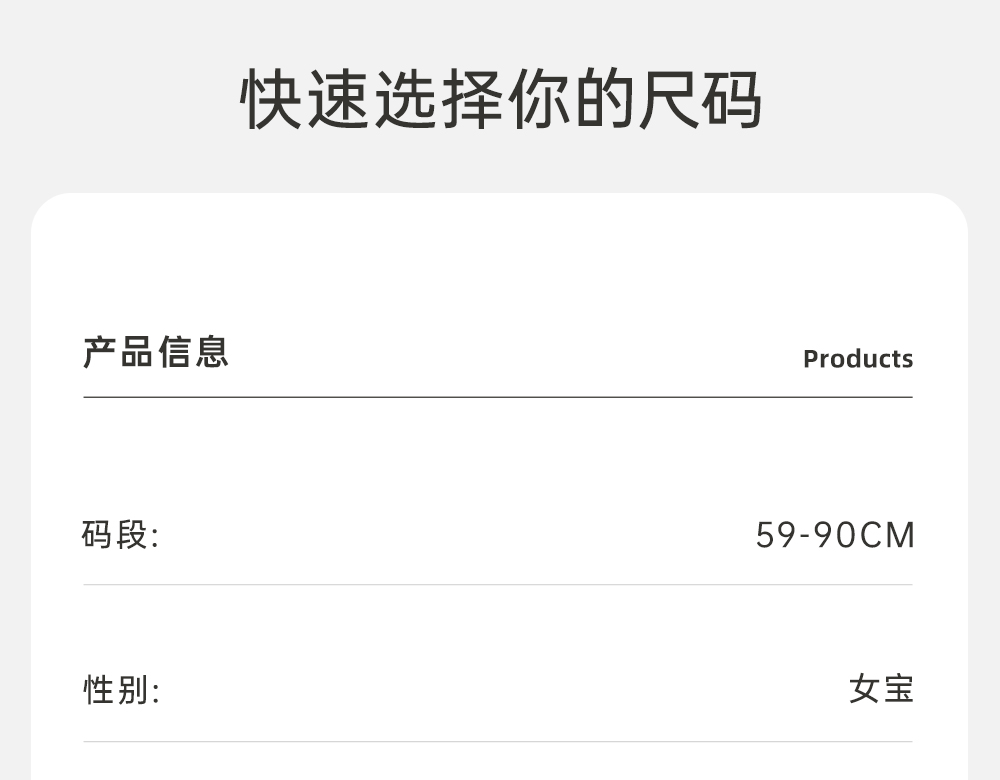
Task: Select the 性别: row label
Action: click(120, 690)
